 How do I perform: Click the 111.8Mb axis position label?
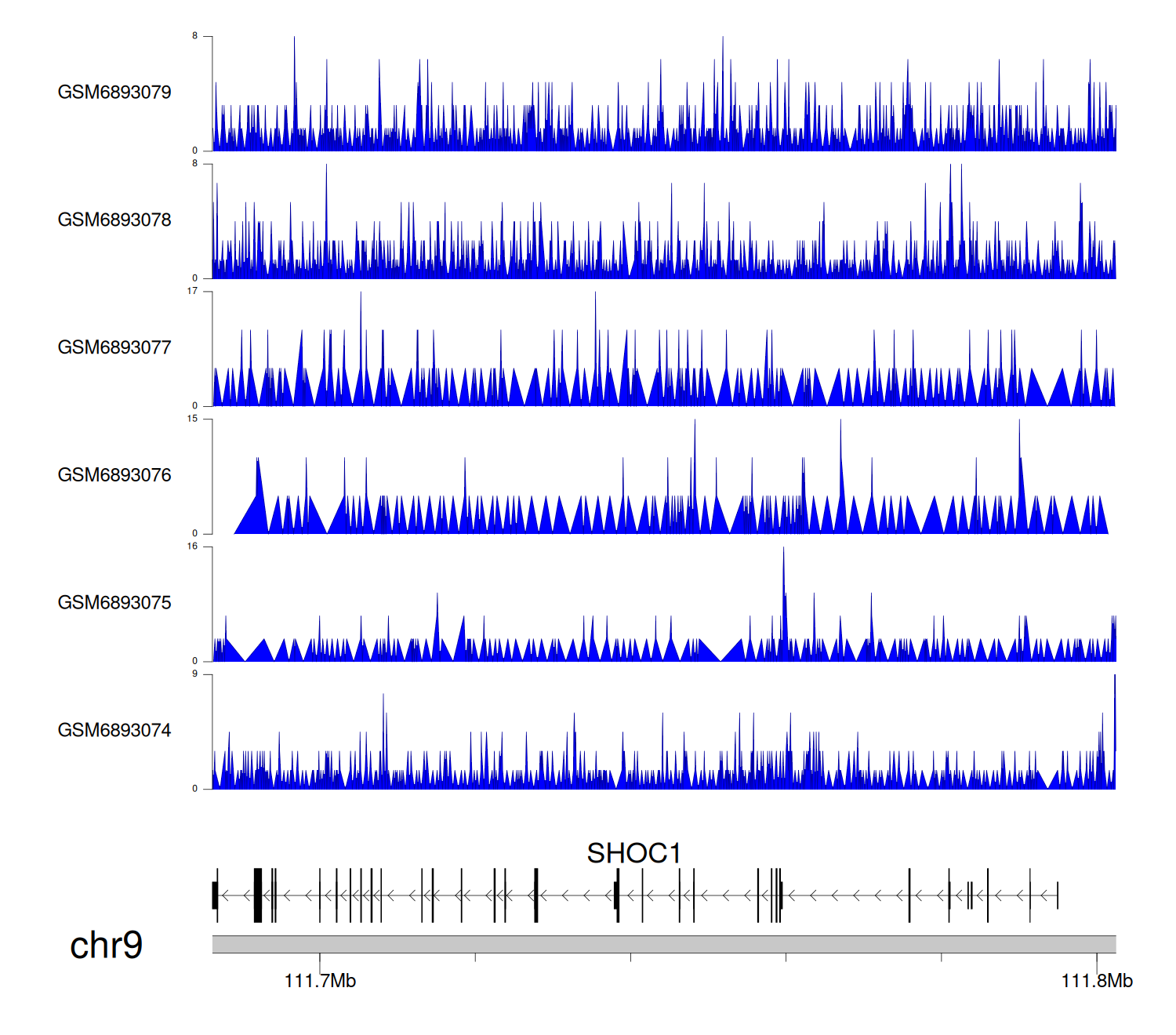[1096, 981]
